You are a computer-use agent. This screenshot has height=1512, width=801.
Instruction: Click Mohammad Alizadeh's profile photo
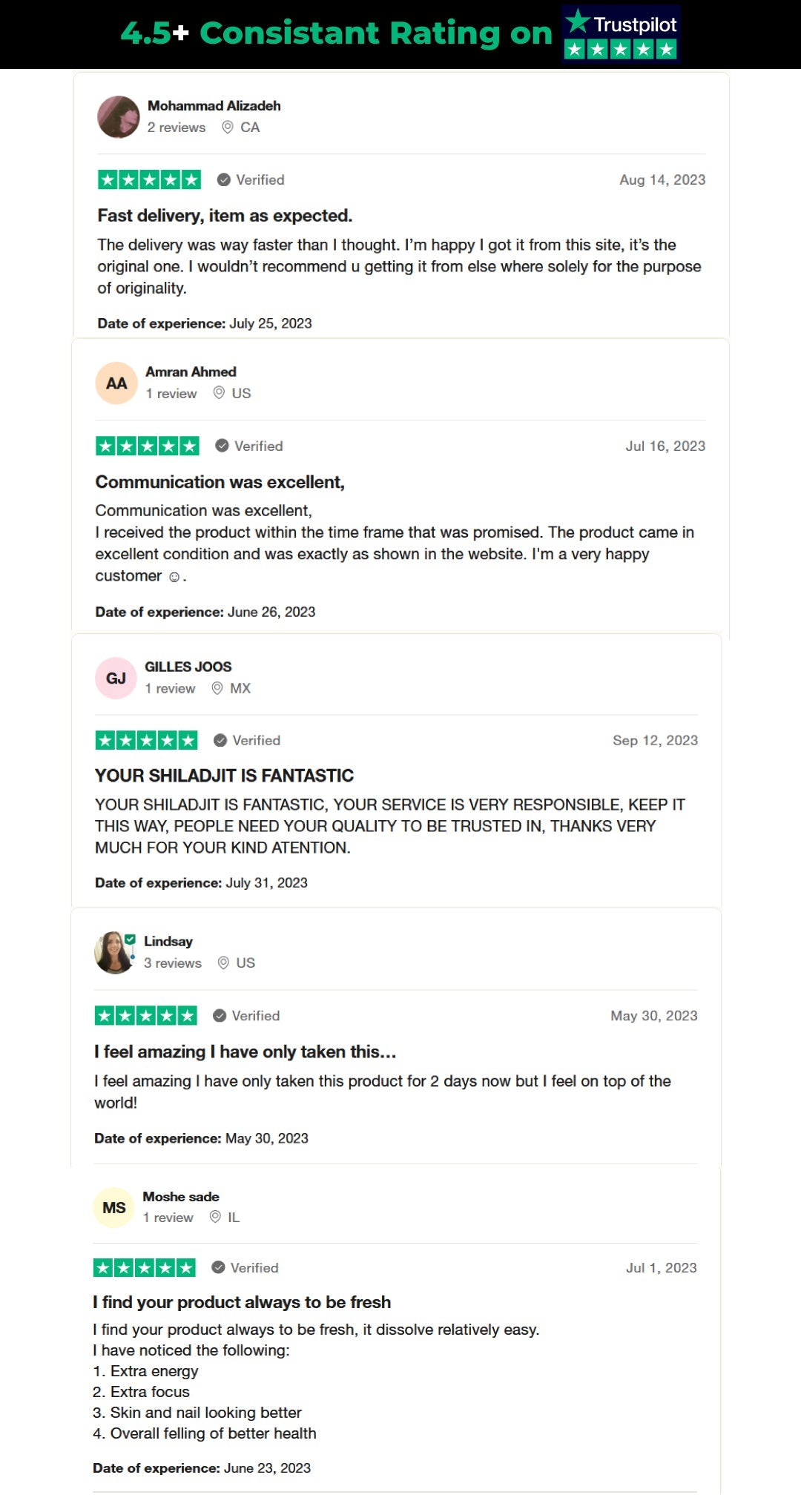coord(118,116)
